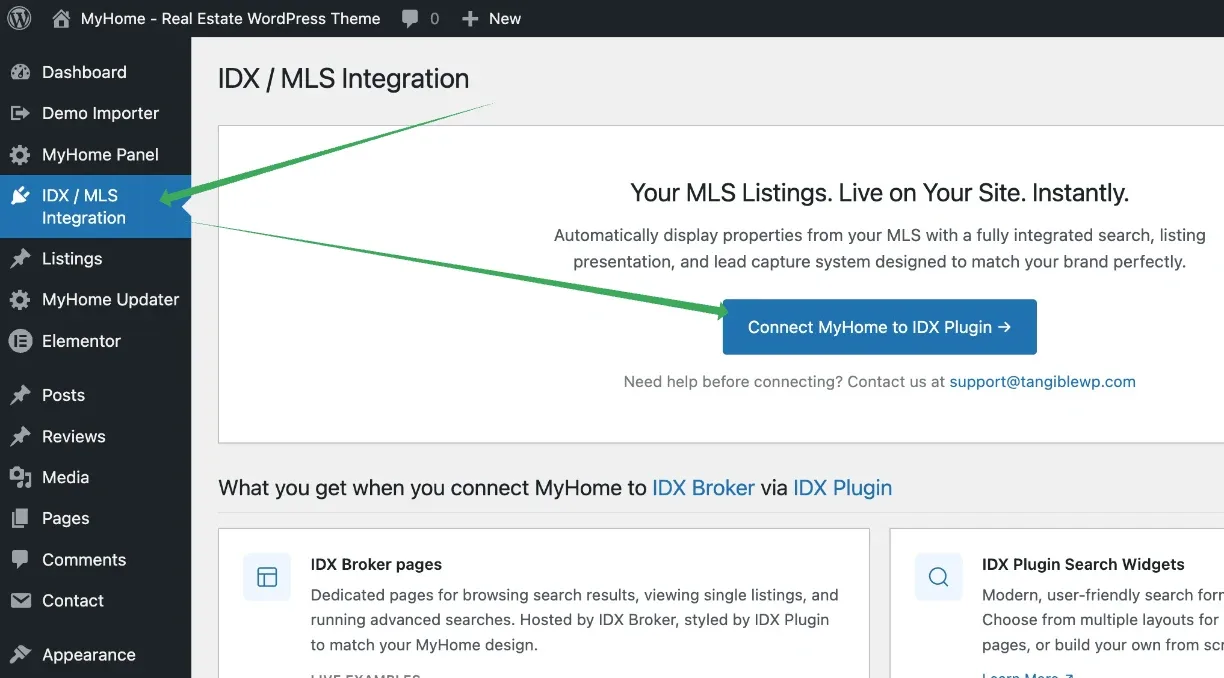Open the WordPress logo menu
Image resolution: width=1224 pixels, height=678 pixels.
point(19,18)
